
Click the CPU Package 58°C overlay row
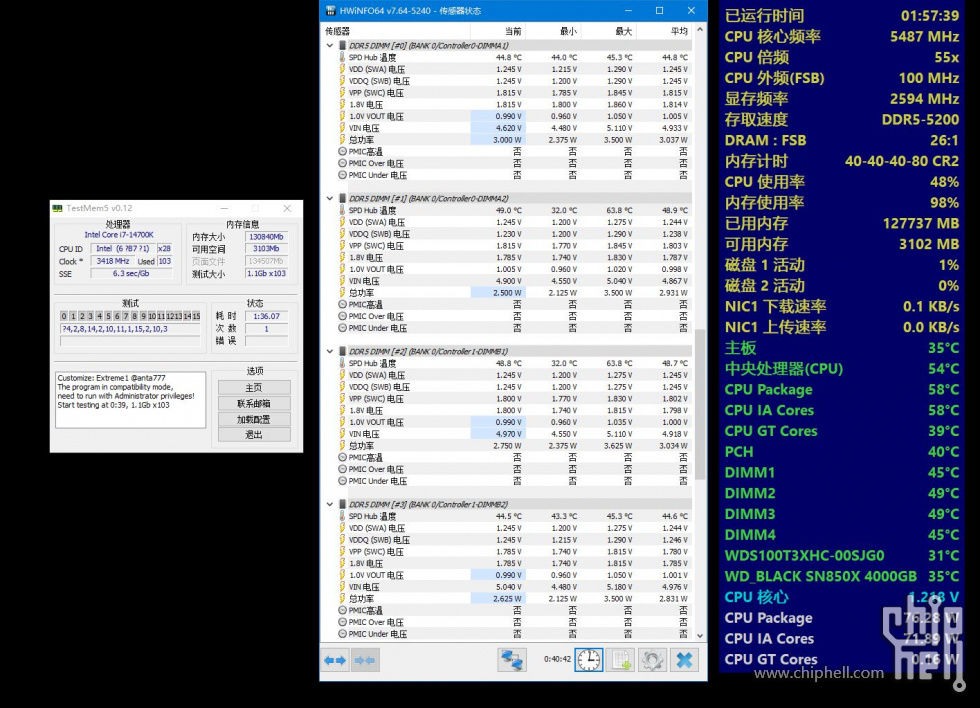pyautogui.click(x=841, y=389)
